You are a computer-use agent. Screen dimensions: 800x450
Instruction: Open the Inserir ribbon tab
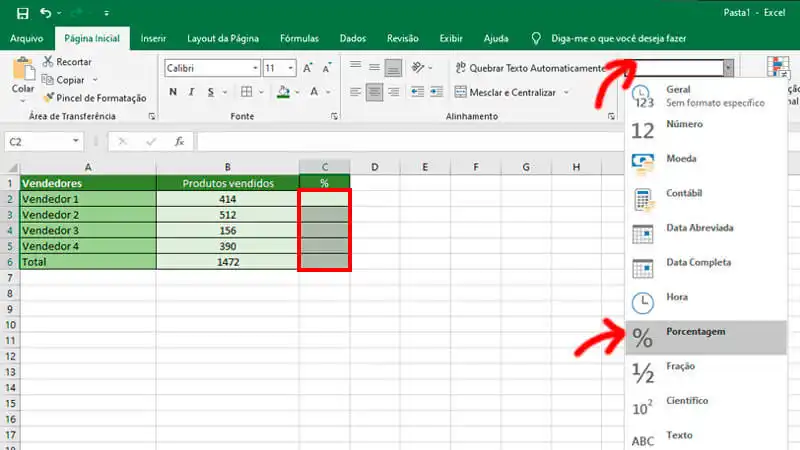(153, 39)
